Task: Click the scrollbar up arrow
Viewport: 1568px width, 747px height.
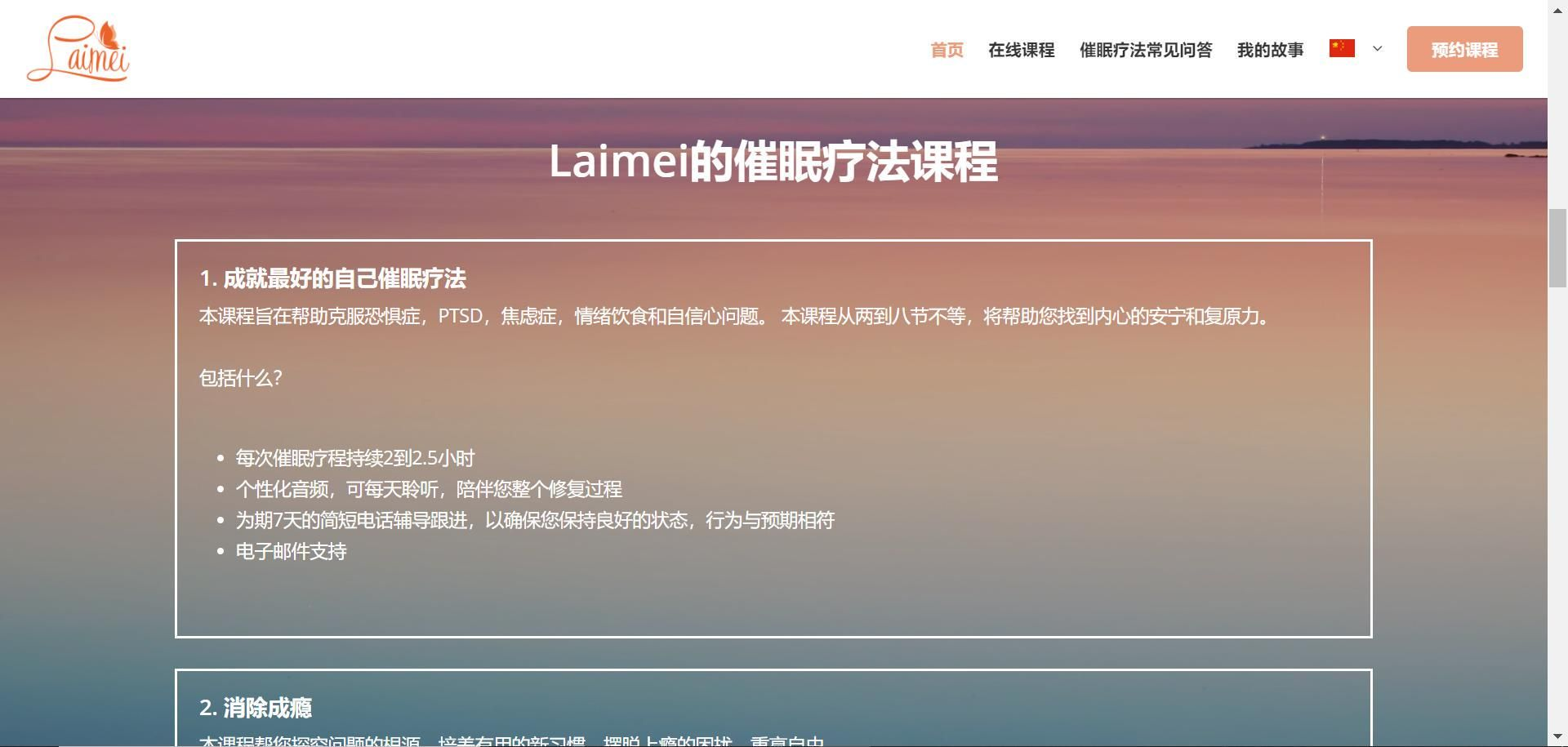Action: click(x=1557, y=10)
